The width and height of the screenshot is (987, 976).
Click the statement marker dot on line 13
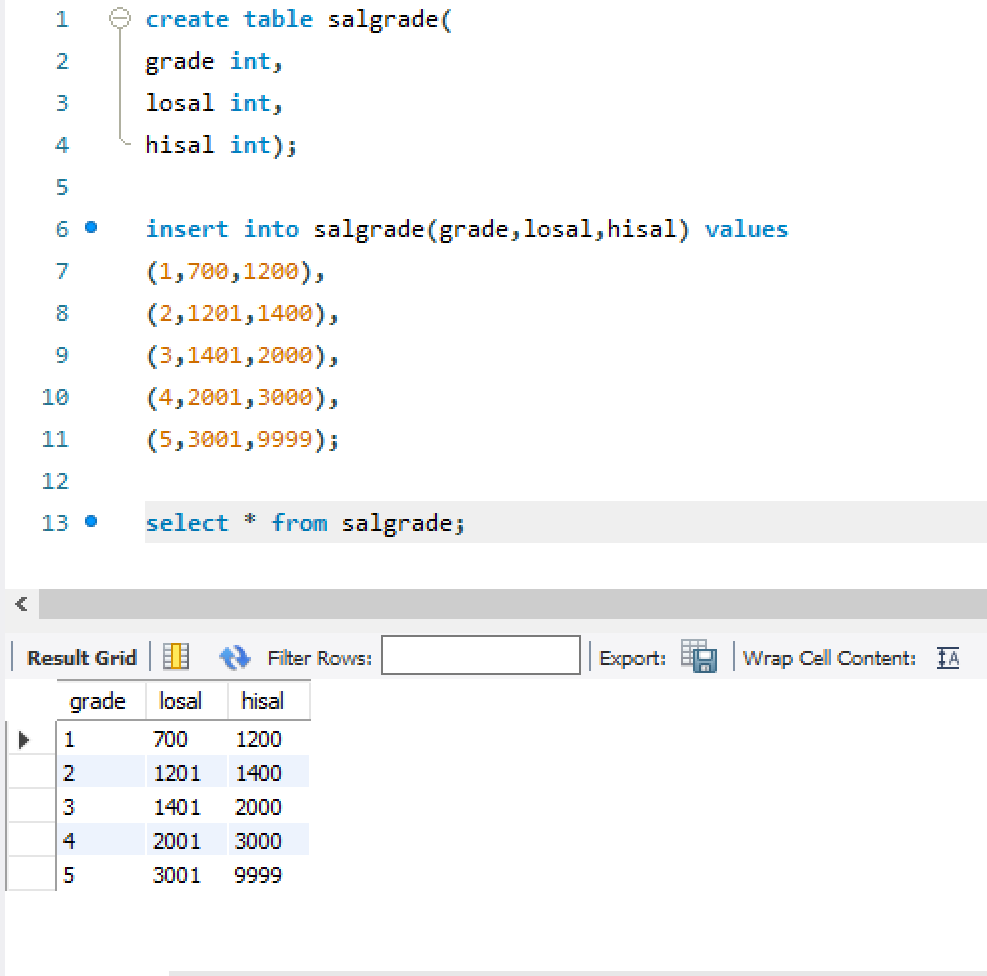click(91, 522)
